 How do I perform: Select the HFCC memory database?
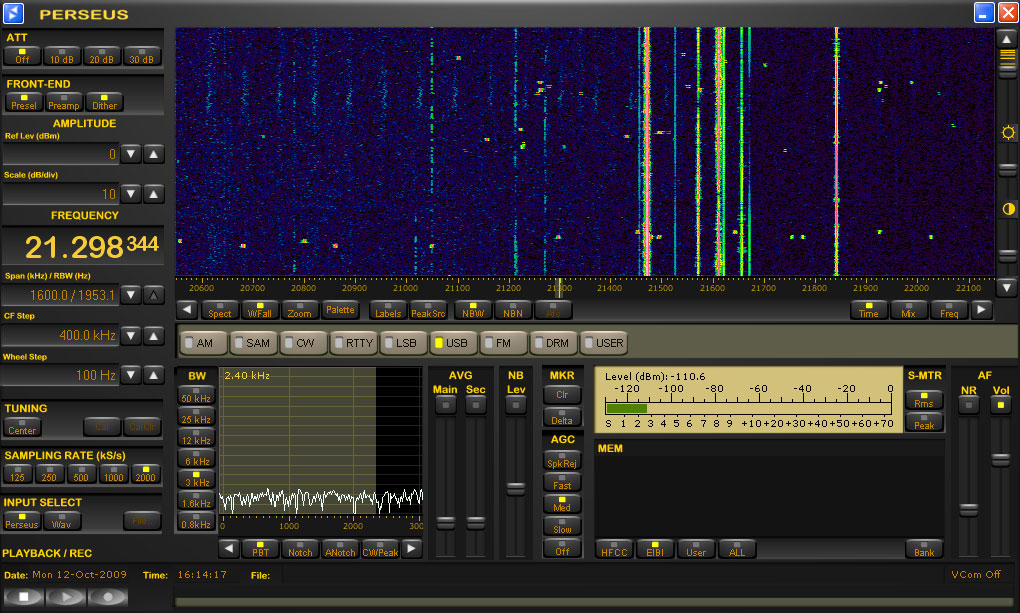point(614,549)
